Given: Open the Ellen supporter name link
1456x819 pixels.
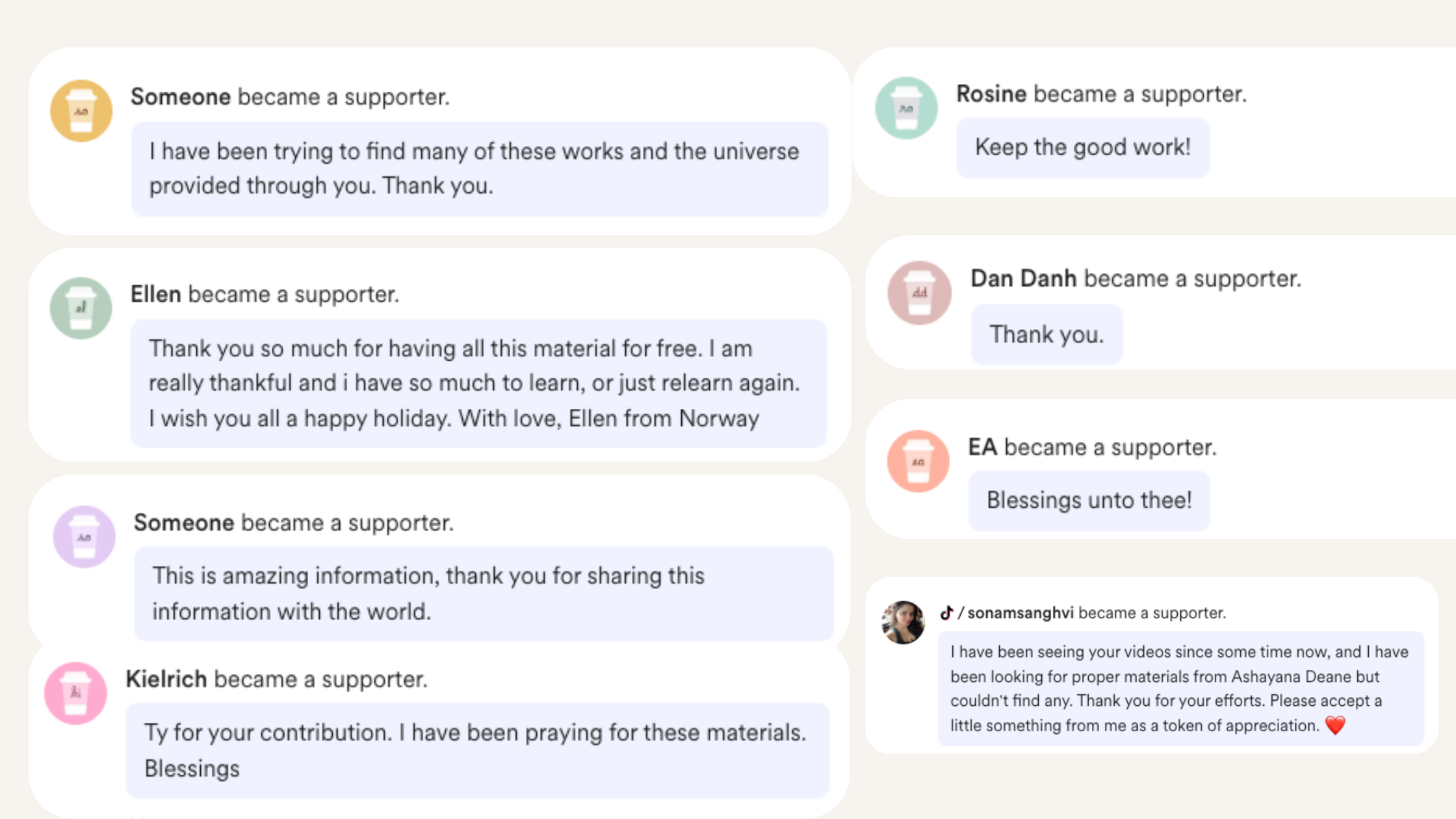Looking at the screenshot, I should [156, 294].
